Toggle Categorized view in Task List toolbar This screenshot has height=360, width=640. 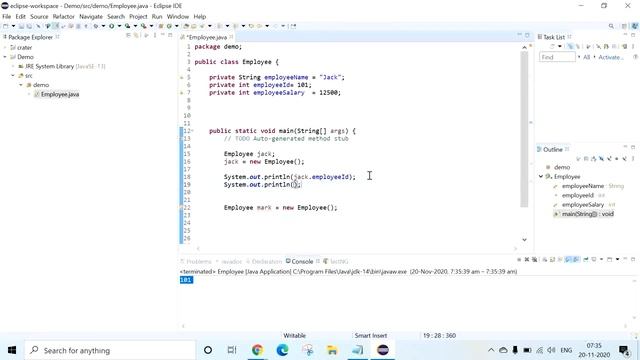570,46
